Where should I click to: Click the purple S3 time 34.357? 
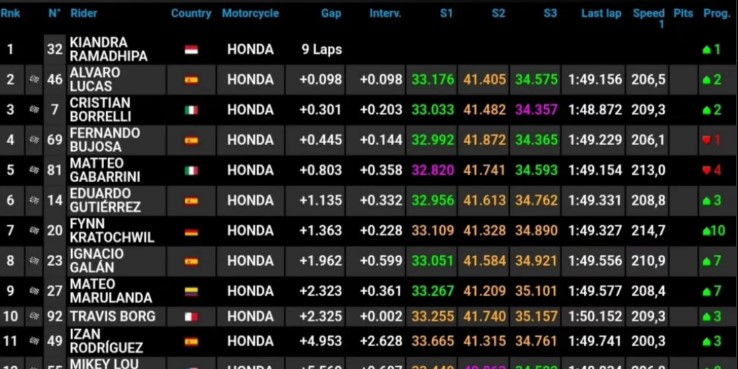point(536,110)
